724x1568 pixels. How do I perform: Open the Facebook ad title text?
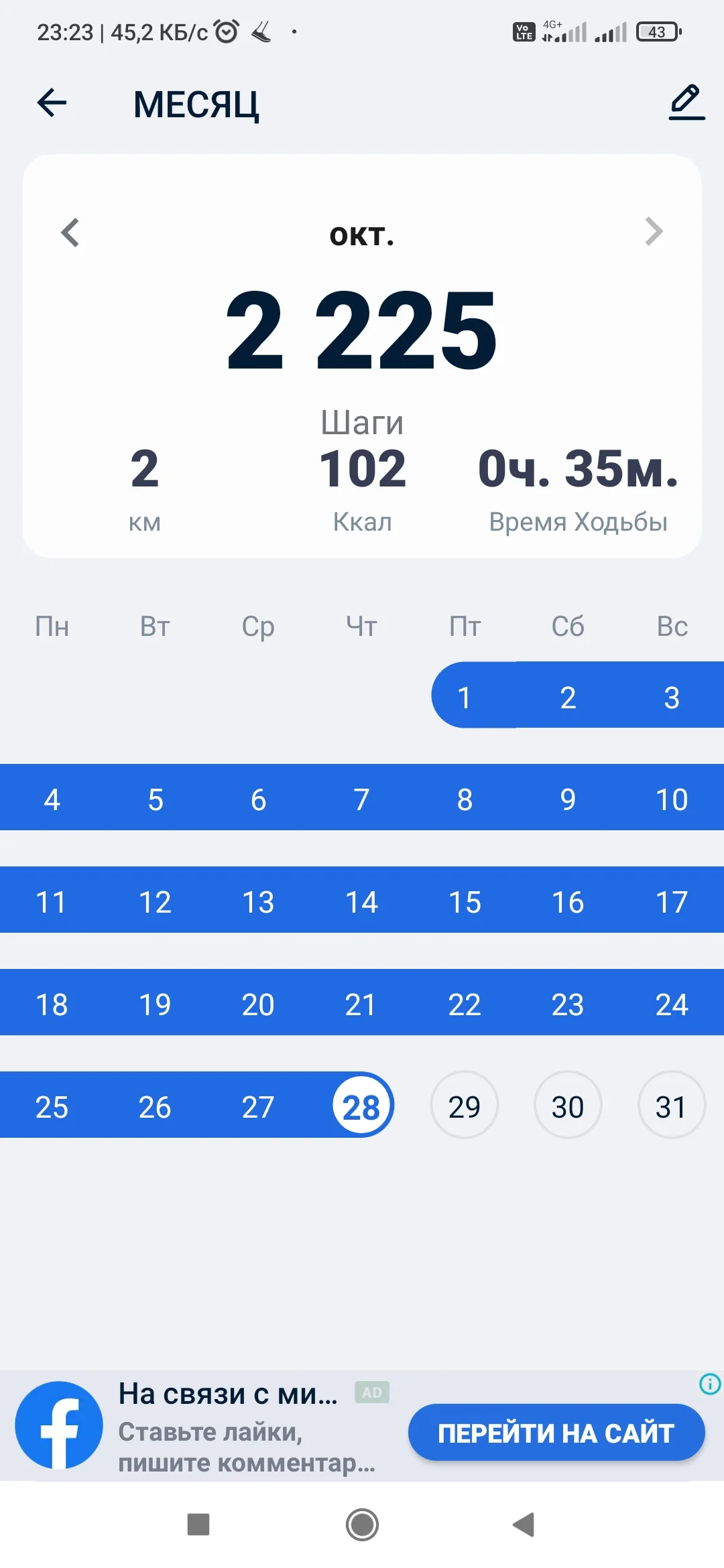coord(228,1394)
